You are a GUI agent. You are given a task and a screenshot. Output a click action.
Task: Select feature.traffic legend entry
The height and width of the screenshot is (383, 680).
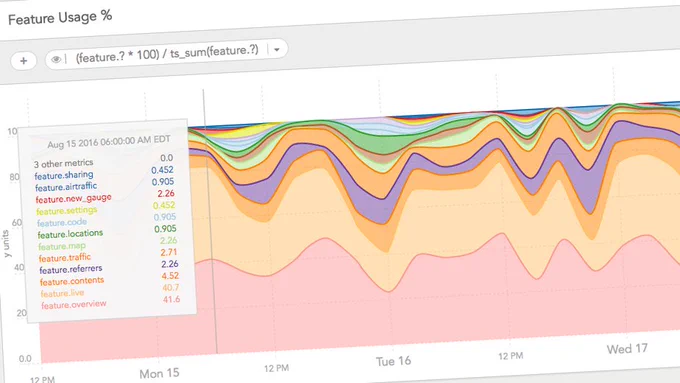(65, 258)
